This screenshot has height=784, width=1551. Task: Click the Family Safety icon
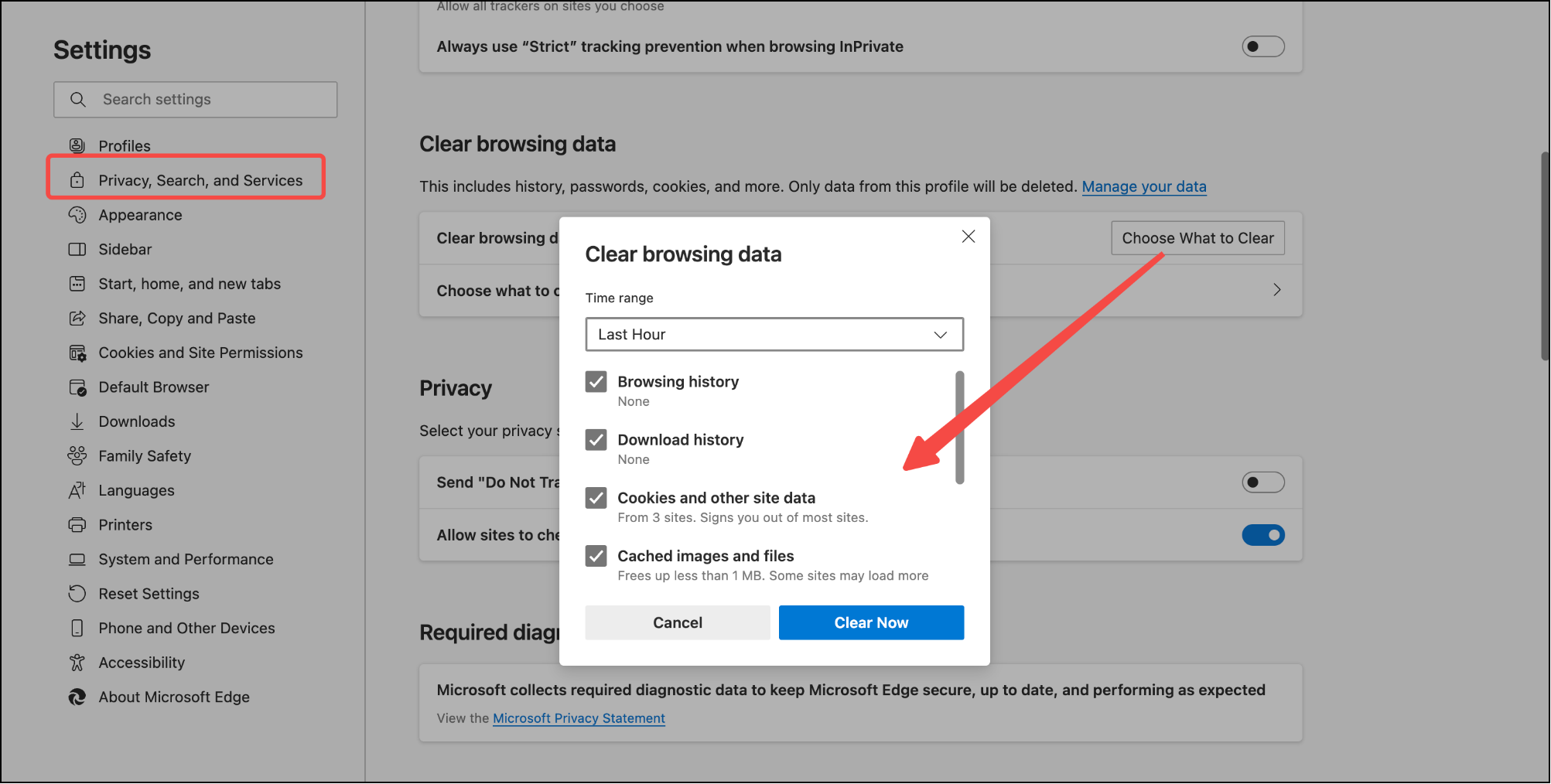(77, 456)
